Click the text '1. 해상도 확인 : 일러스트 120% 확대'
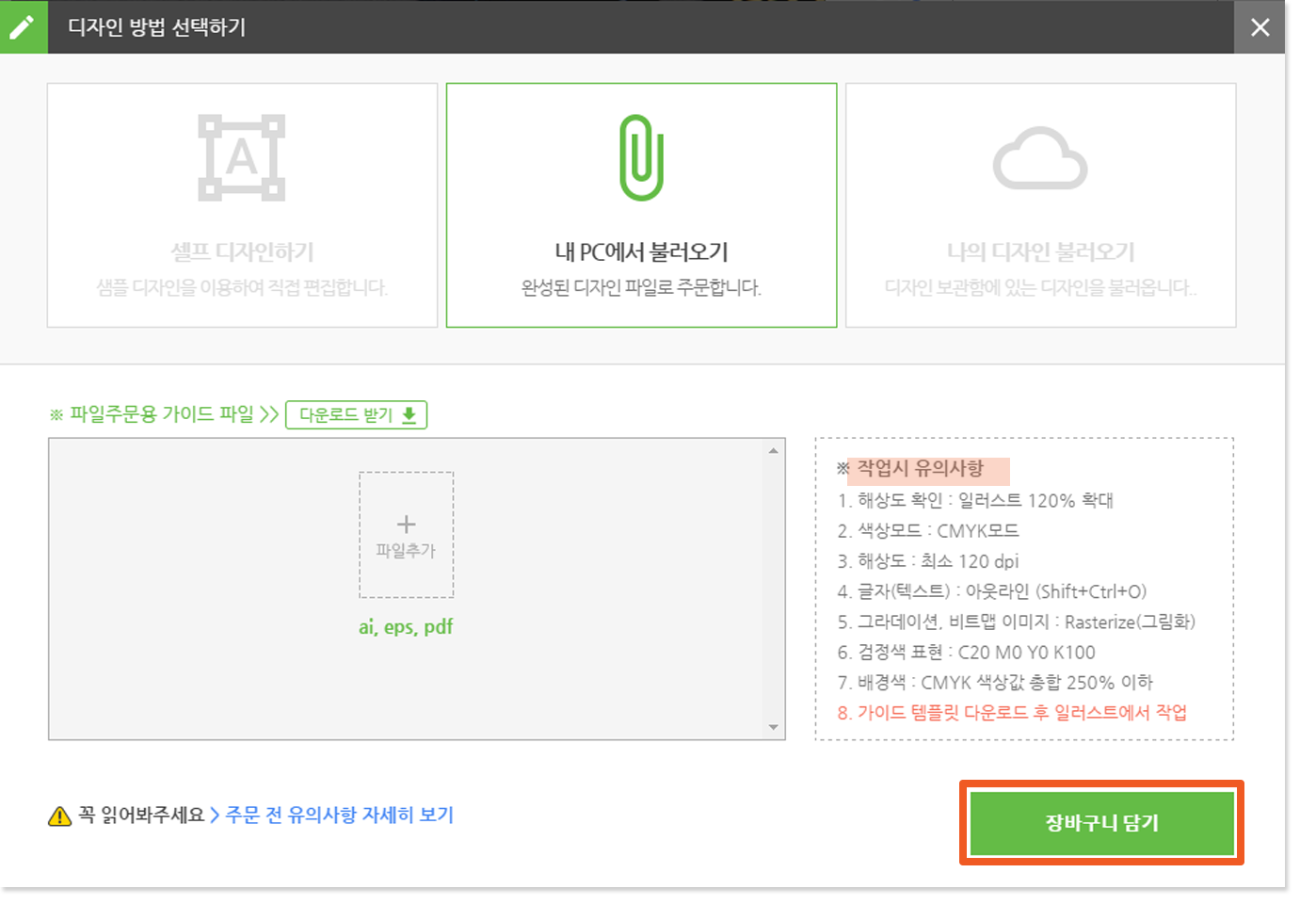 pyautogui.click(x=975, y=500)
